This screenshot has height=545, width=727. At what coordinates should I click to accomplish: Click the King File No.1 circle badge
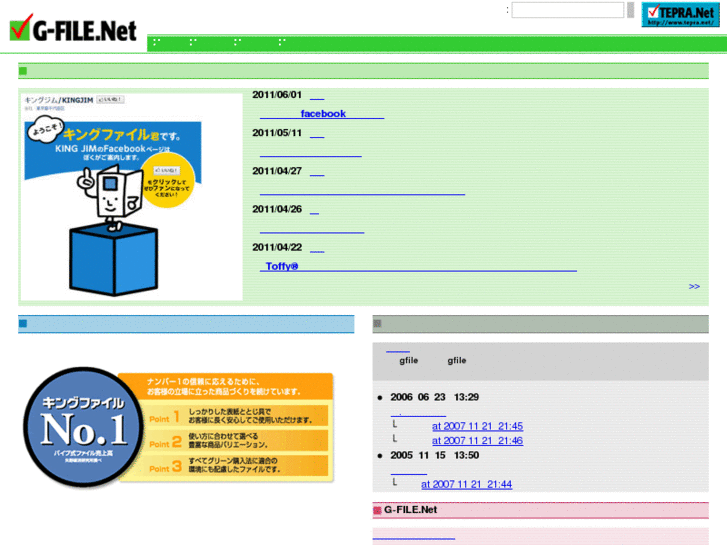83,427
